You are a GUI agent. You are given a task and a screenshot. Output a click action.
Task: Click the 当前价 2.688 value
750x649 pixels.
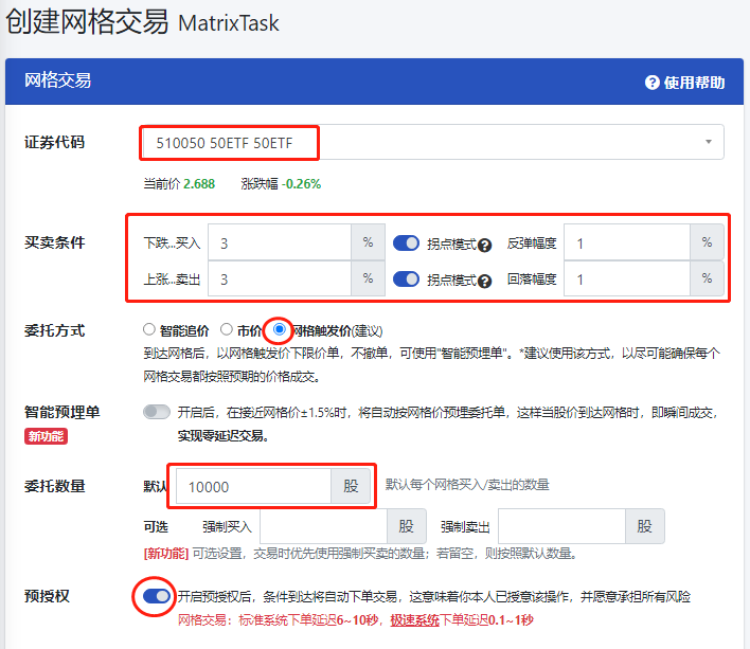pos(199,184)
